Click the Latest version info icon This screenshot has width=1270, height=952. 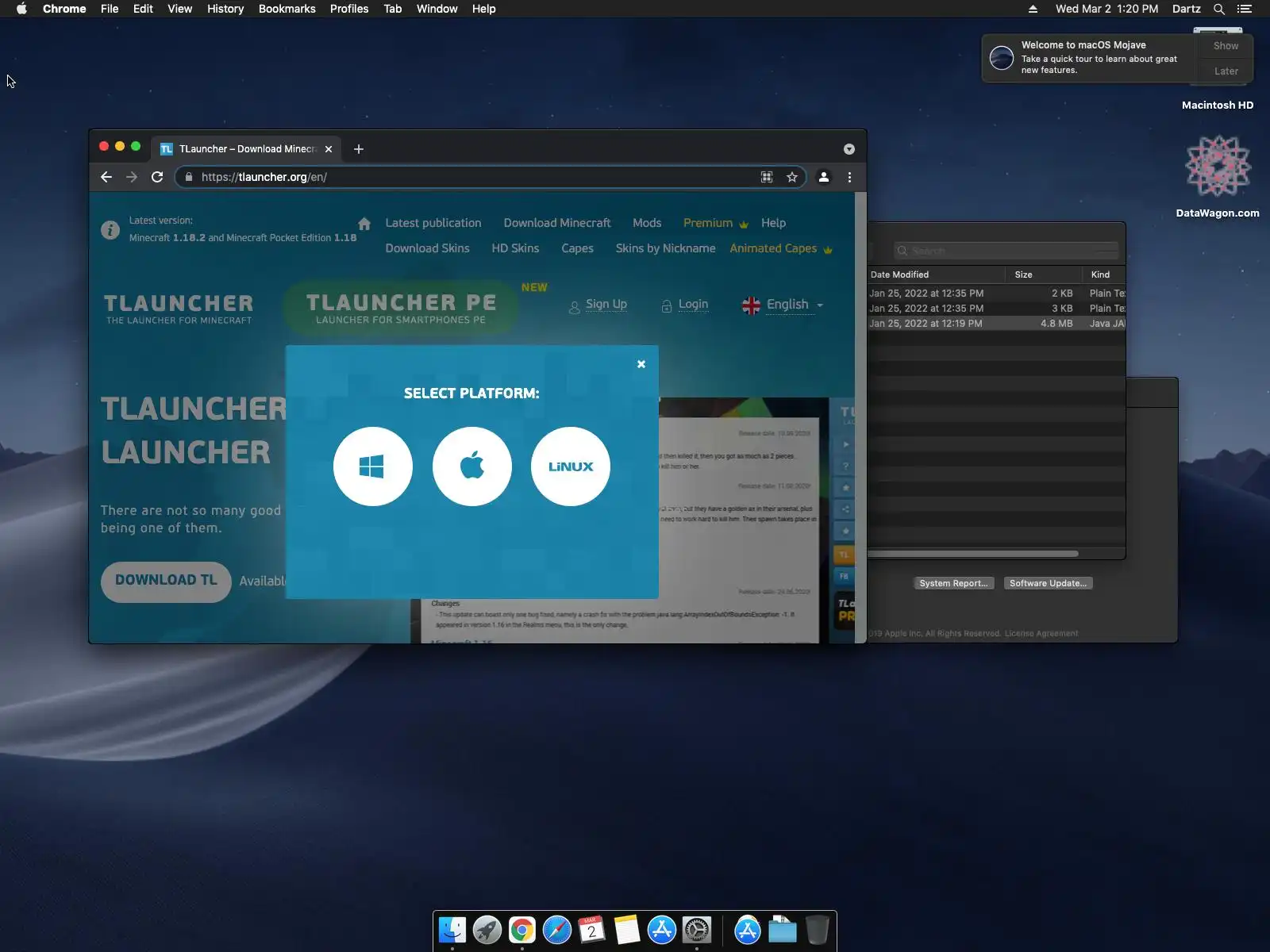(110, 230)
